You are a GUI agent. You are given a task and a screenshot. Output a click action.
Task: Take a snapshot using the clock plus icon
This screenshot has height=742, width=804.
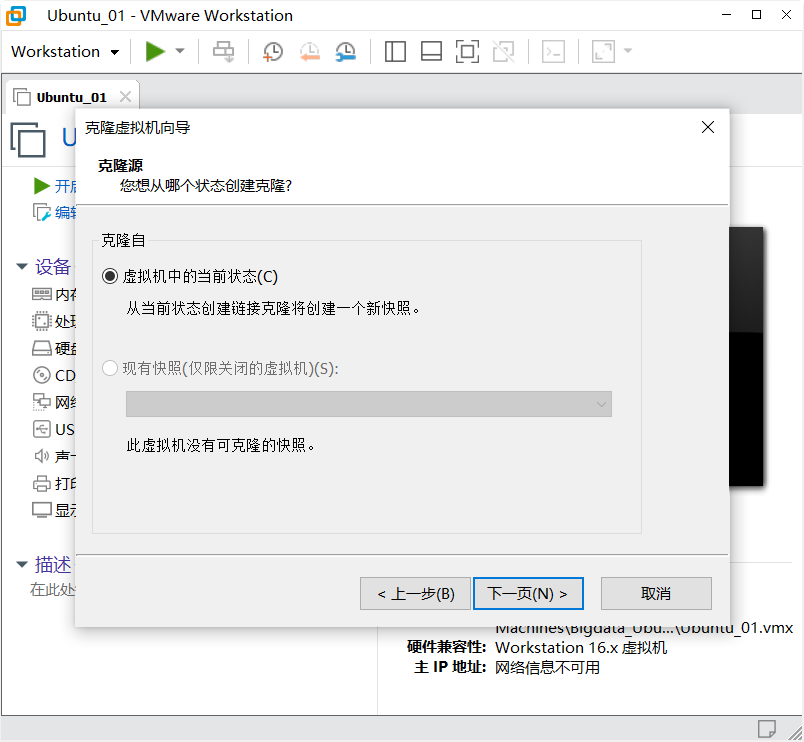(x=273, y=52)
